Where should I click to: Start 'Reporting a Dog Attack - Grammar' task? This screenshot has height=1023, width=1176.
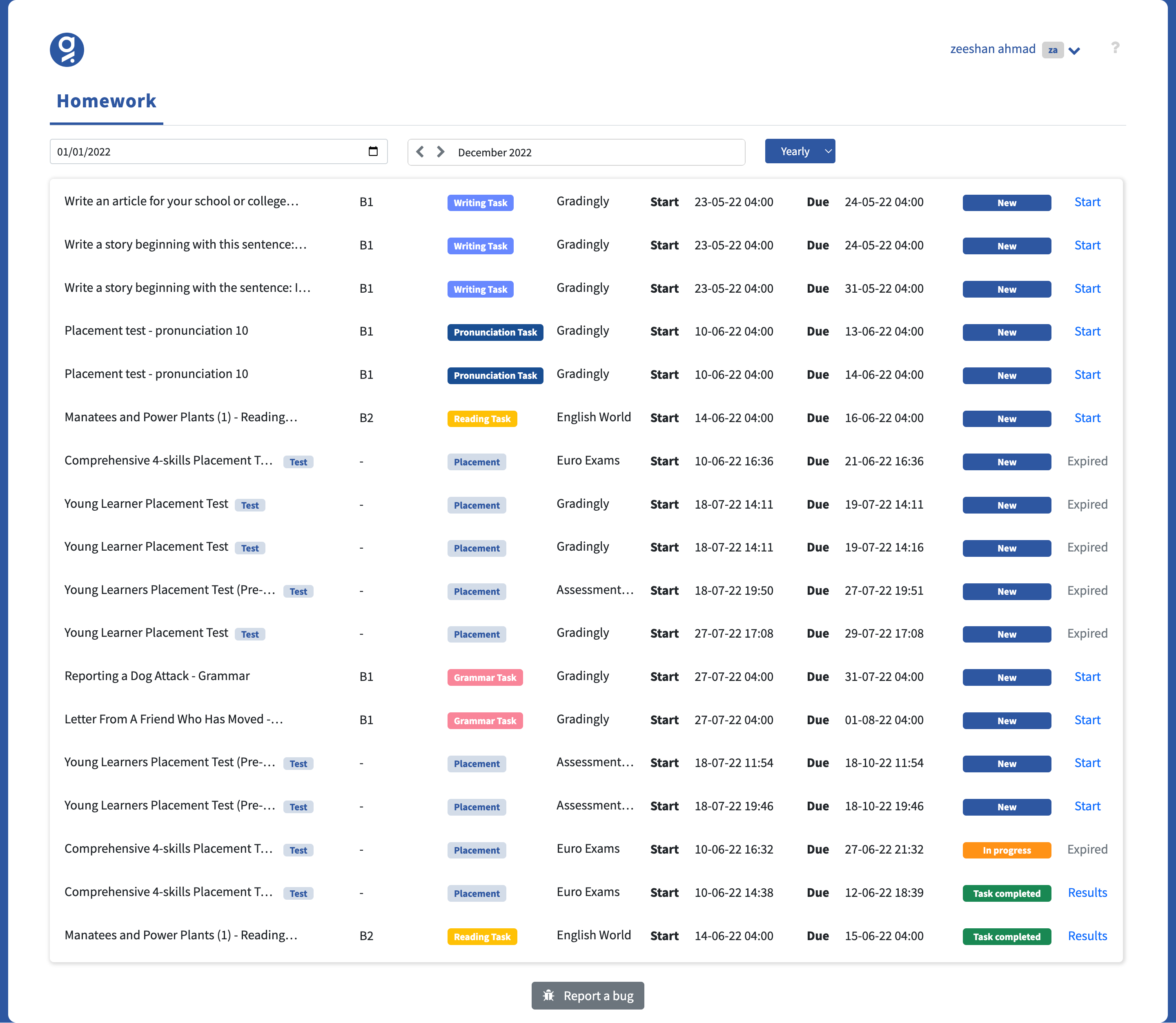pos(1087,677)
